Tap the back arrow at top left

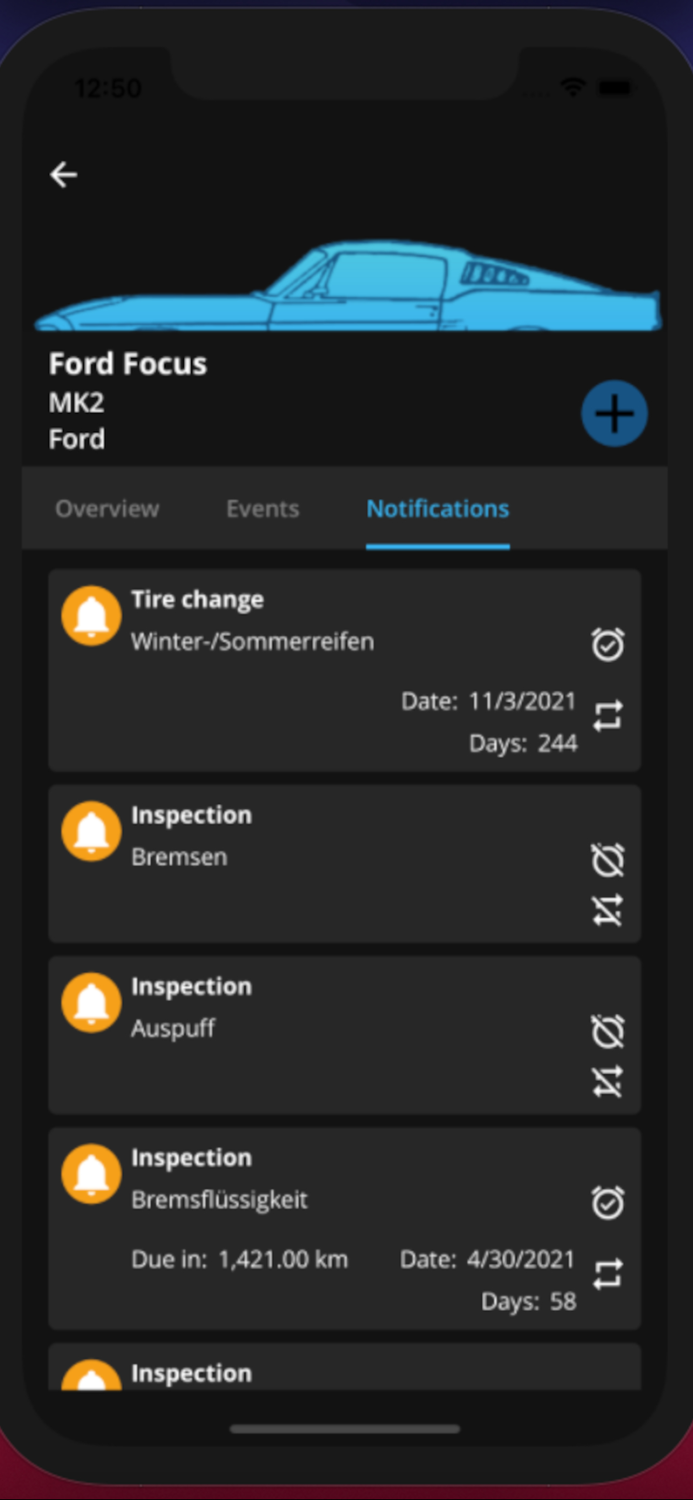tap(63, 174)
